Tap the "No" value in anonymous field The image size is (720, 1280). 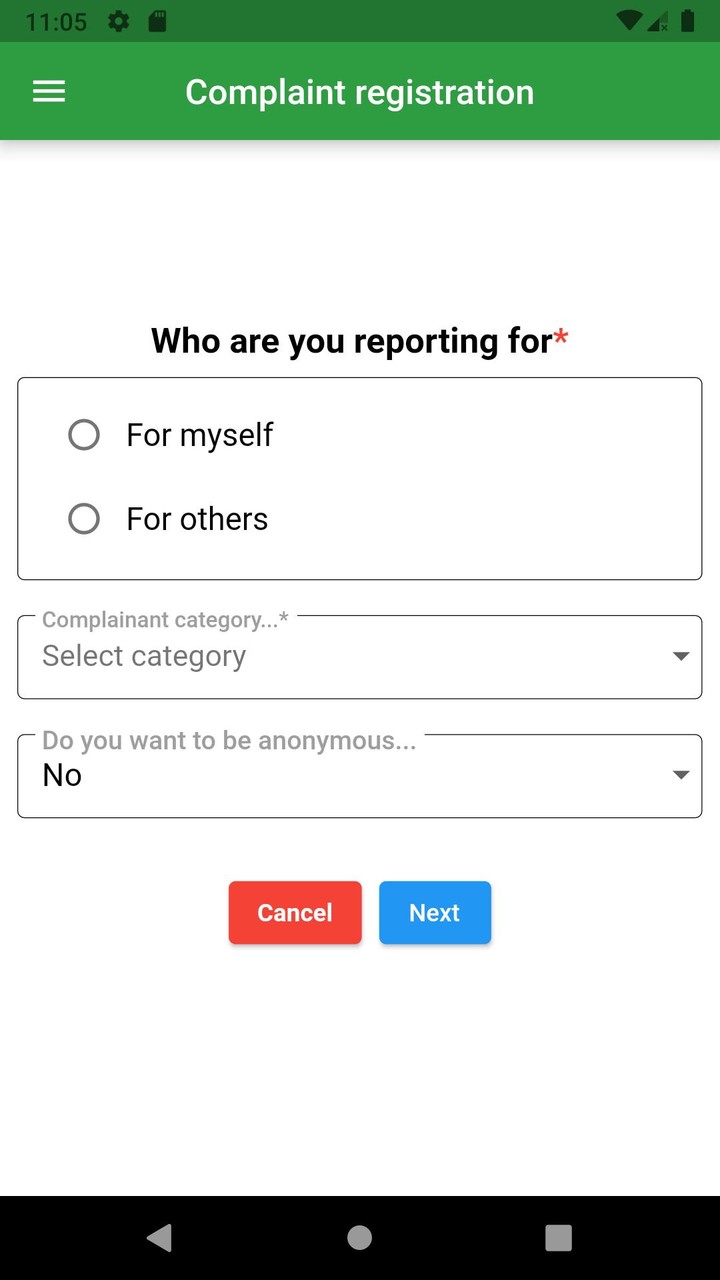click(62, 775)
